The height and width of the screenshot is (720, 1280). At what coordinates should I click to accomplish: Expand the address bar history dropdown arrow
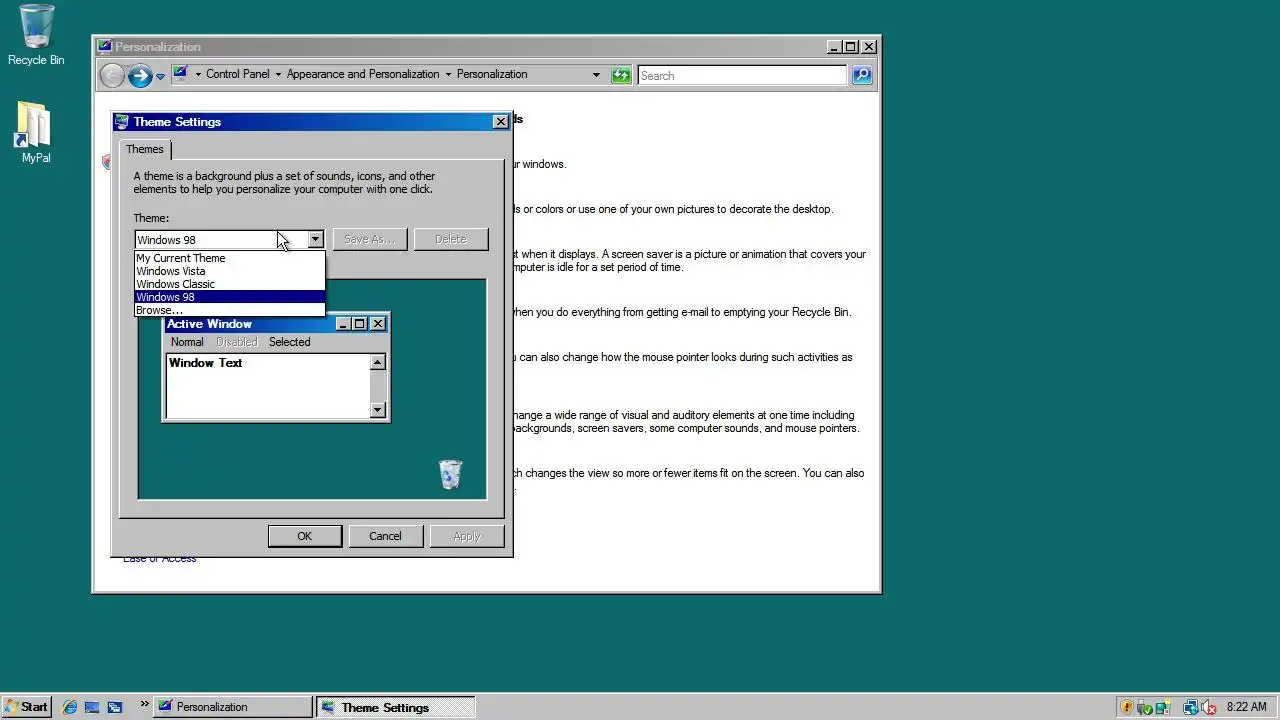[596, 75]
